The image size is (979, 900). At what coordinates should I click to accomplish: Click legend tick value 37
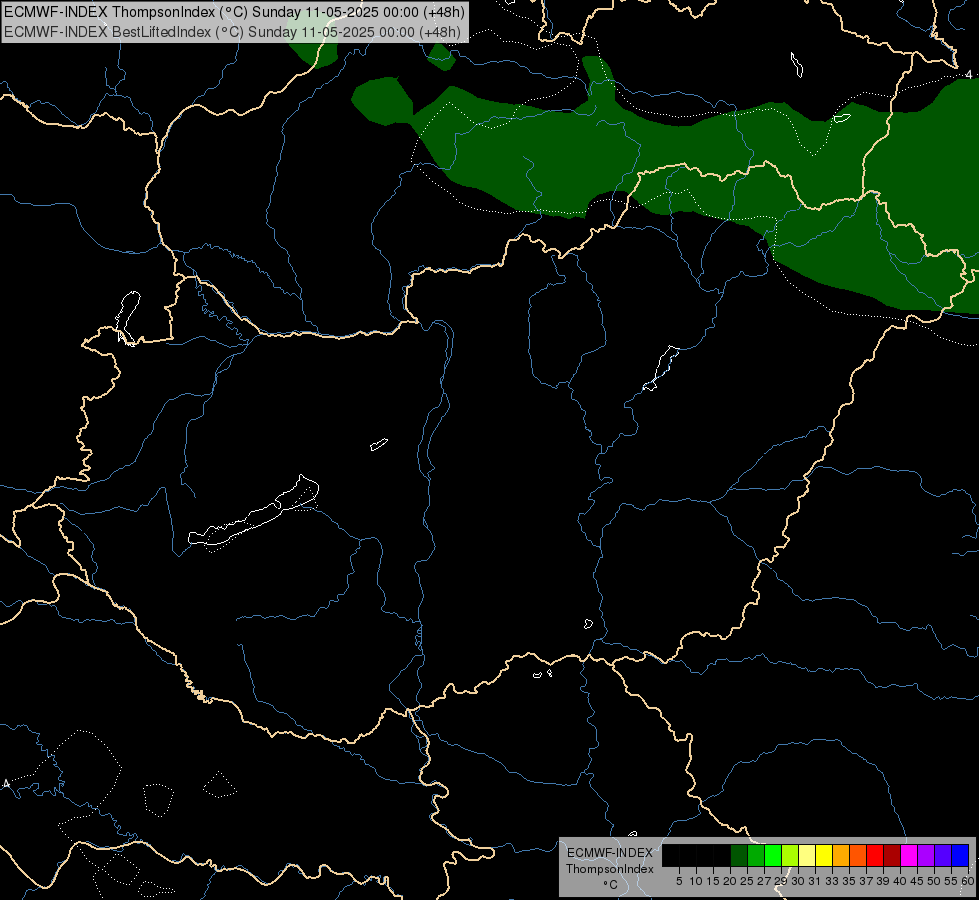pos(866,881)
